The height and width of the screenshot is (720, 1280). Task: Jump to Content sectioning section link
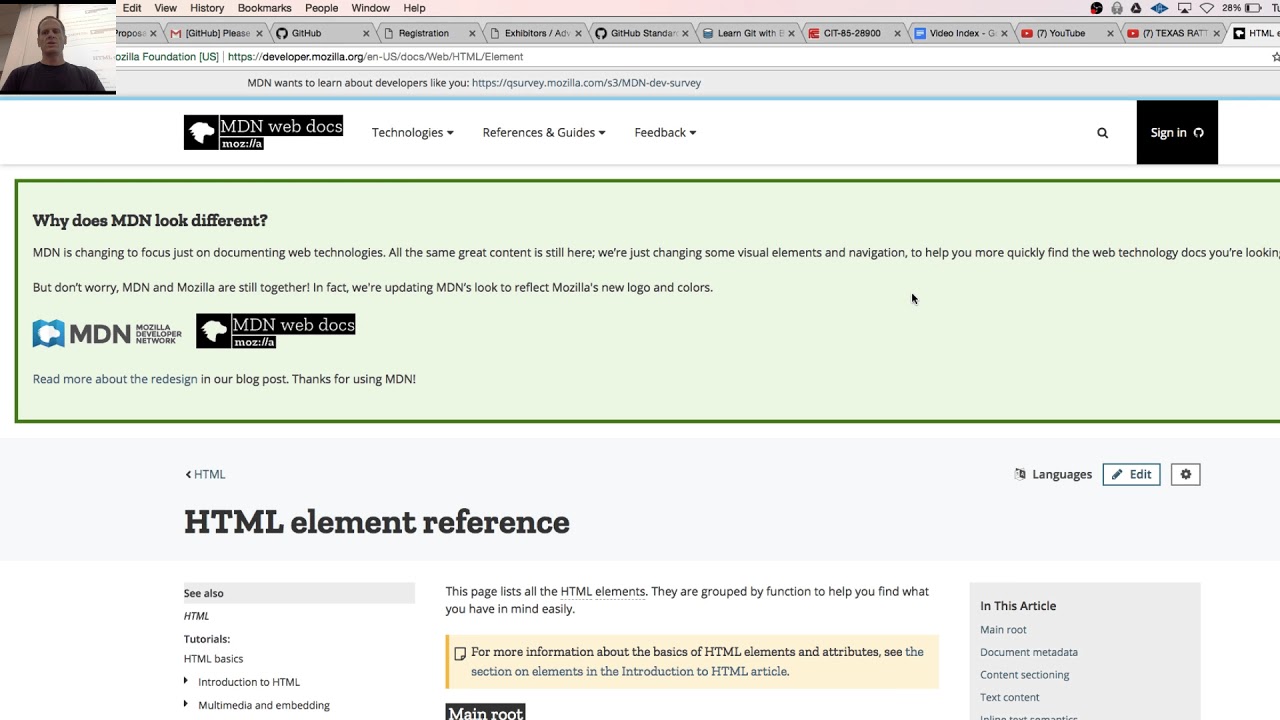(x=1025, y=675)
